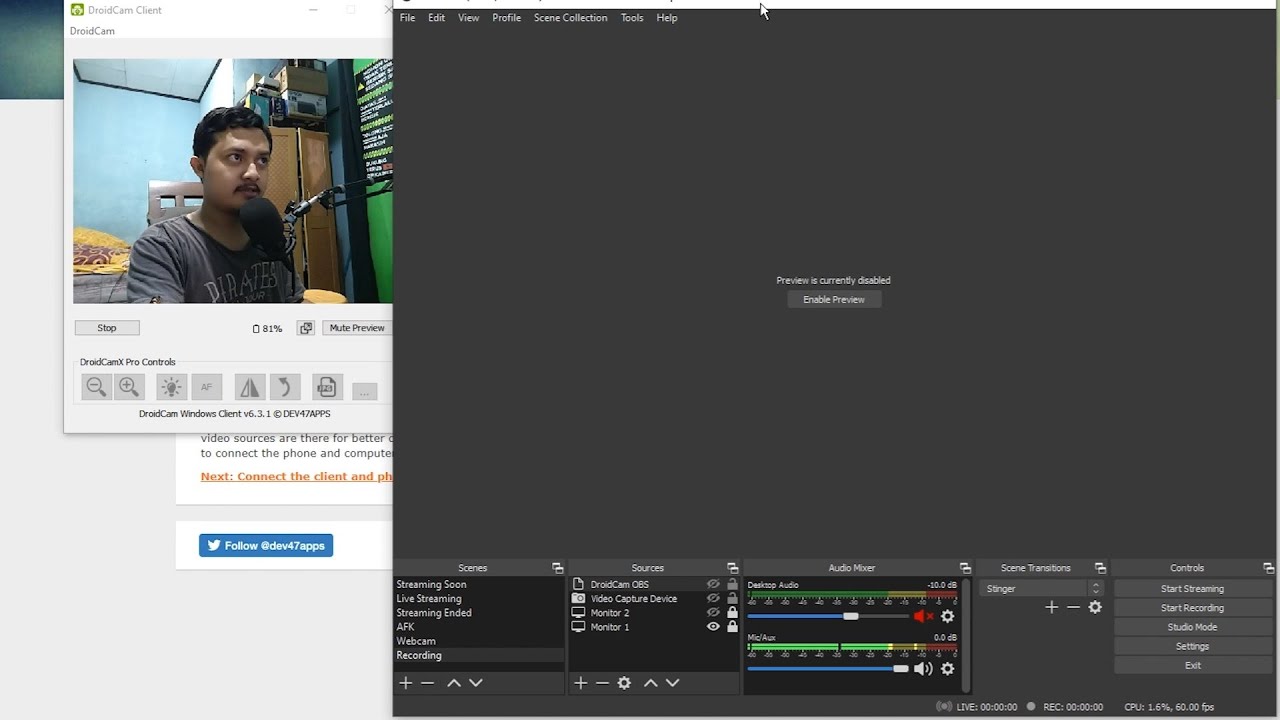
Task: Add a new scene with plus icon
Action: 406,683
